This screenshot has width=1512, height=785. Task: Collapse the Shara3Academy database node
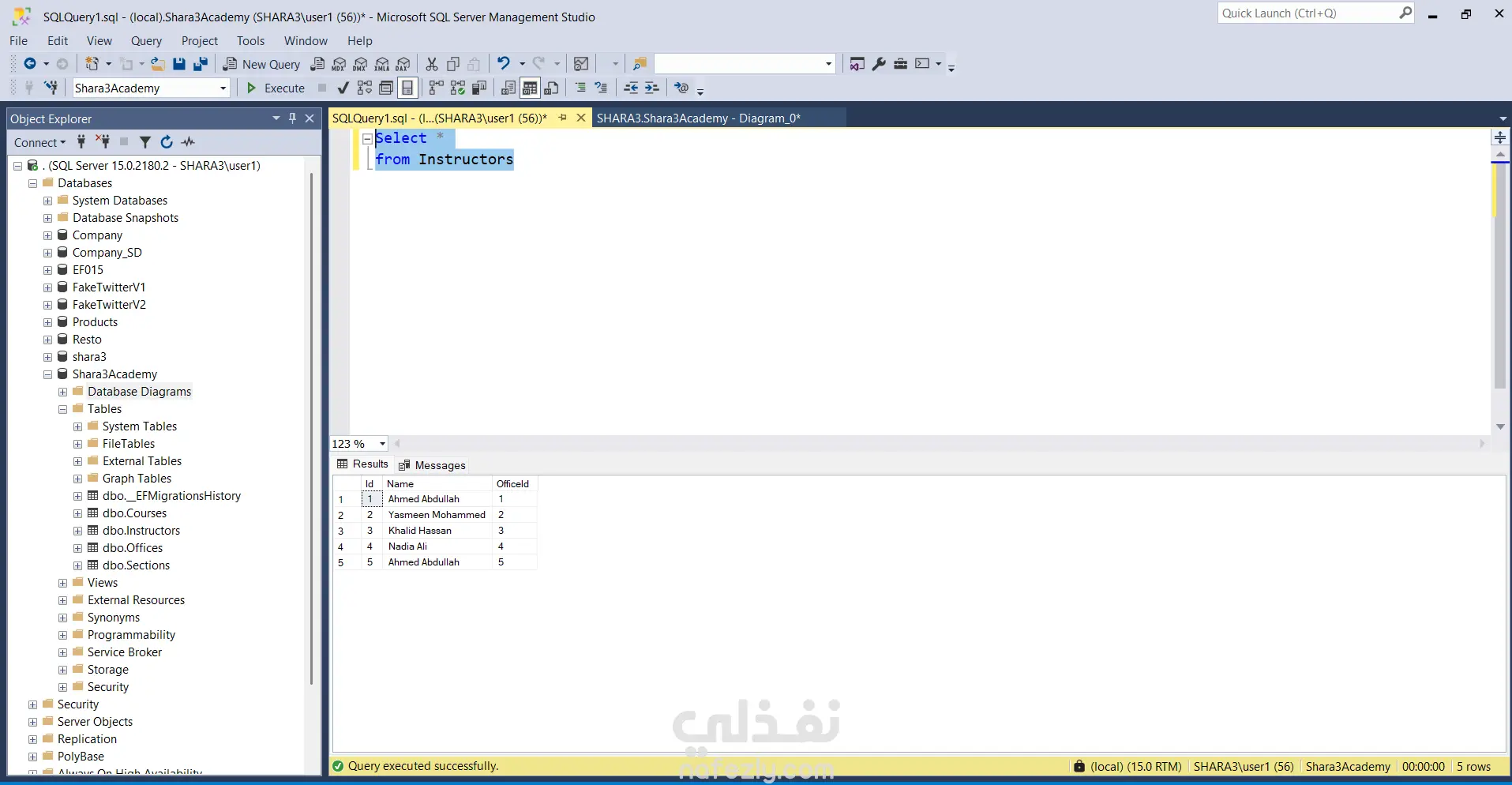48,374
